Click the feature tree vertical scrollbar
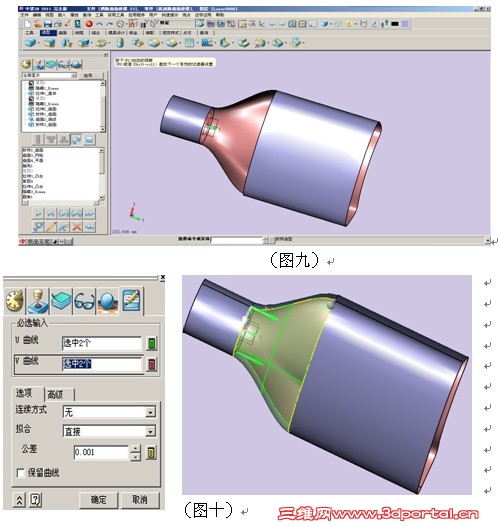 103,106
